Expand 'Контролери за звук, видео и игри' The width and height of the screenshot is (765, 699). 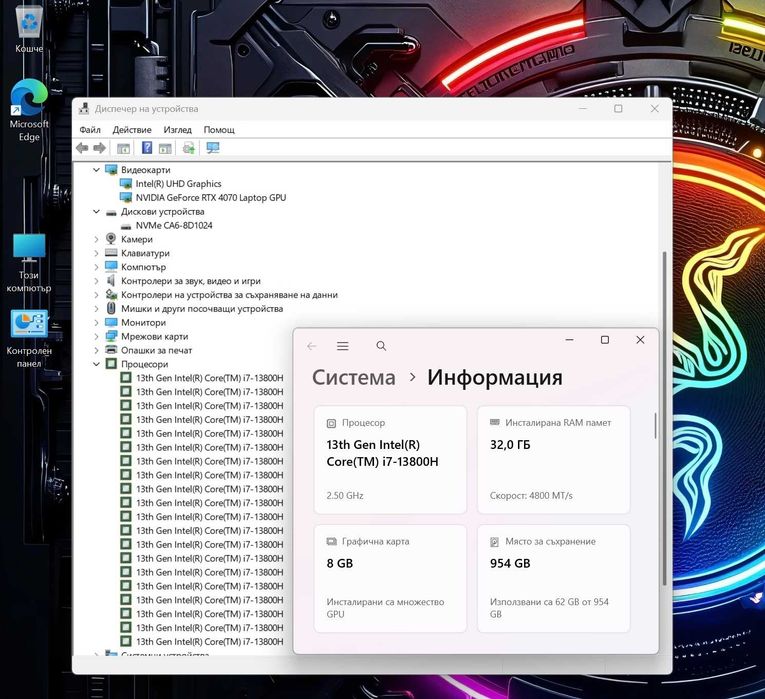tap(97, 281)
